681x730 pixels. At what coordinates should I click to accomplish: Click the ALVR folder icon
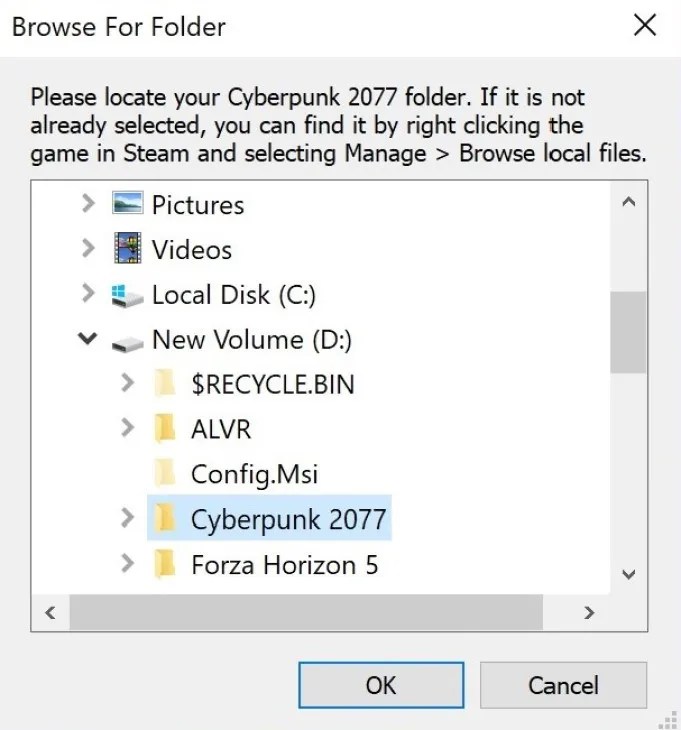(167, 429)
